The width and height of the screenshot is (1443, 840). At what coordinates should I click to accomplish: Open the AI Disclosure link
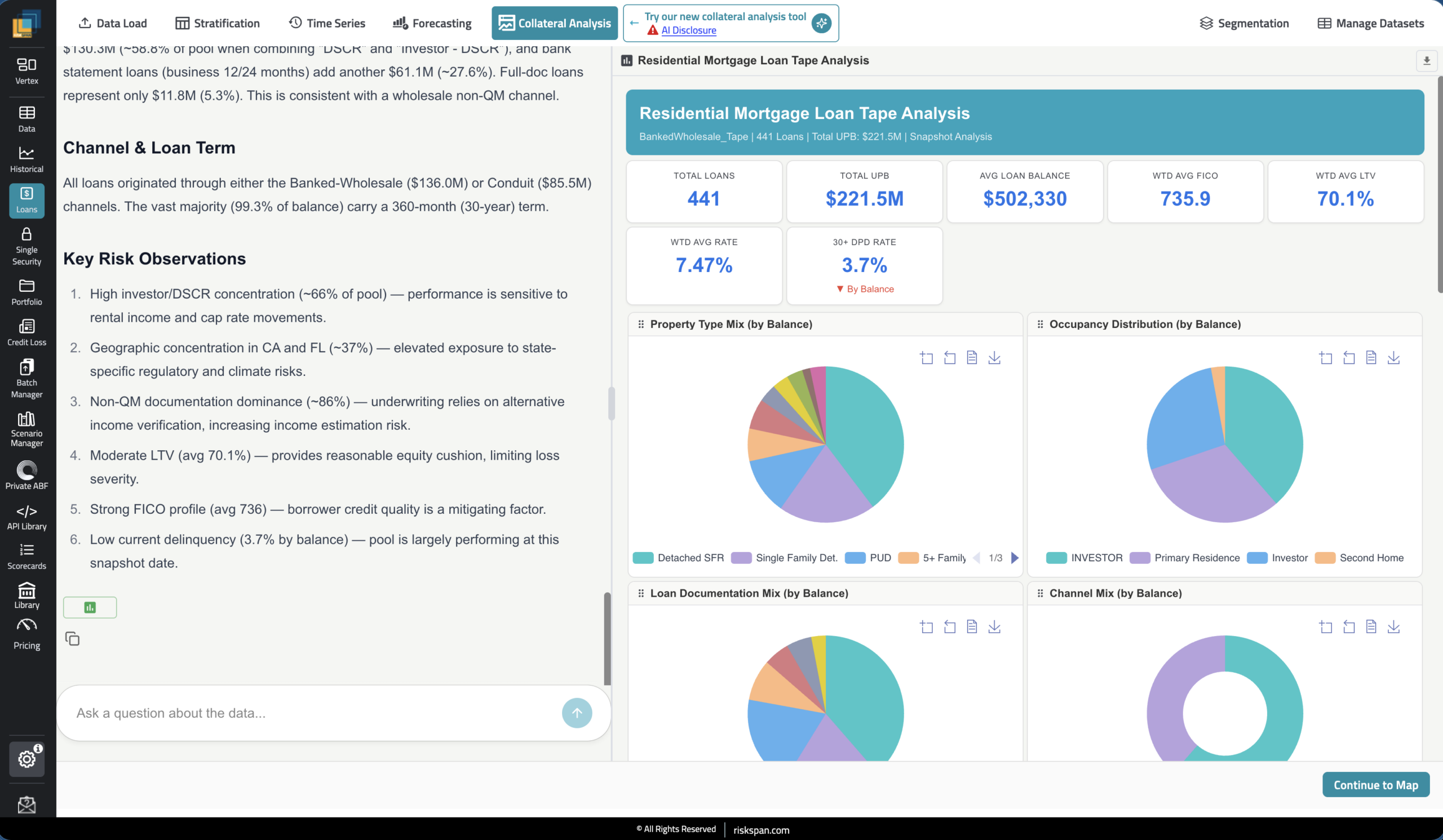point(688,30)
